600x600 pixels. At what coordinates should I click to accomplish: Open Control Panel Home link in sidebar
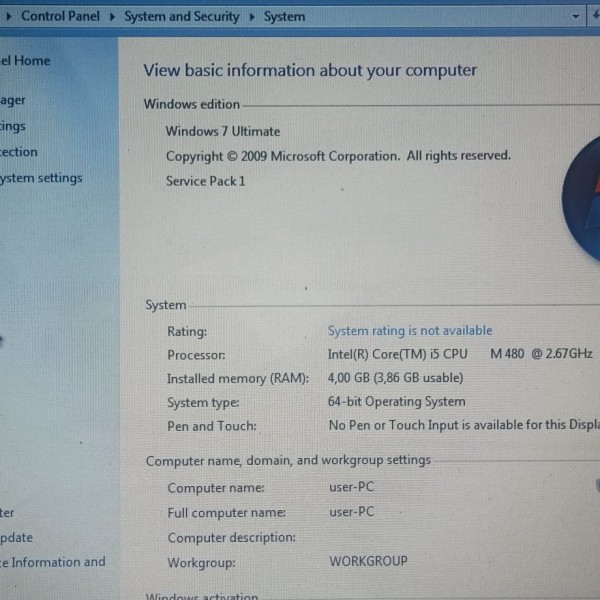[x=25, y=60]
